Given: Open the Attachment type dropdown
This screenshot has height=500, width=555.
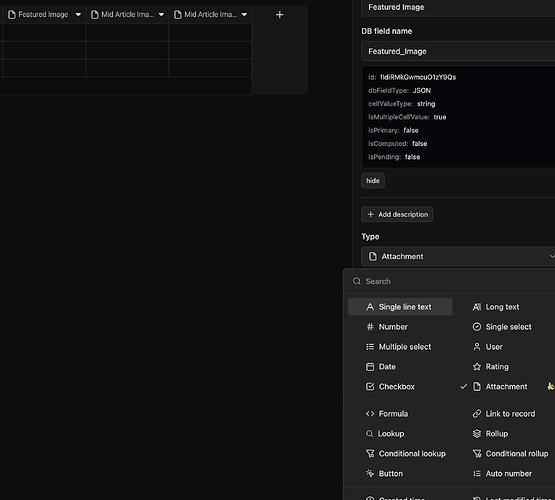Looking at the screenshot, I should pos(458,256).
